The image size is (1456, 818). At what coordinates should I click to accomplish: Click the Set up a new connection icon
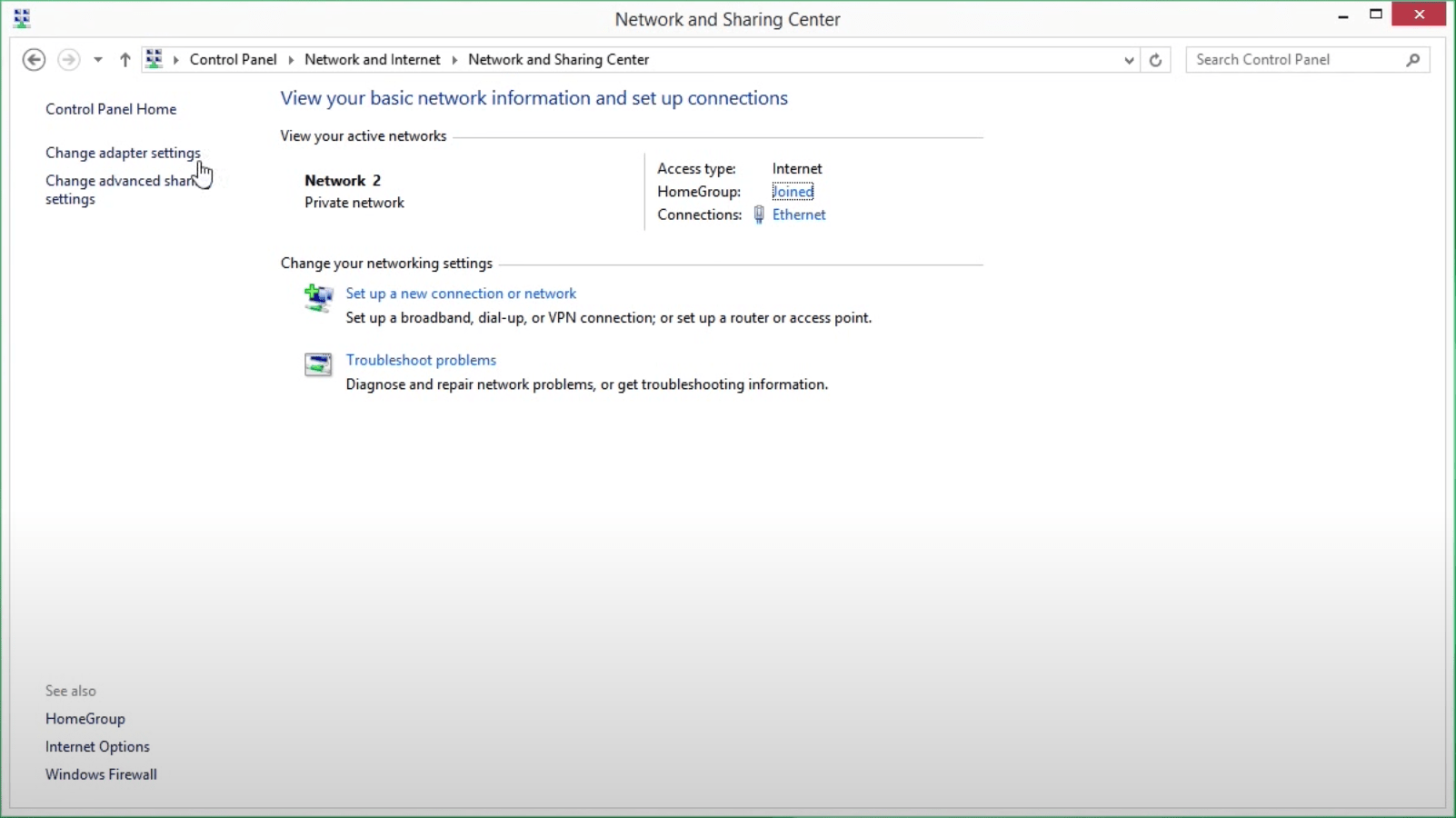[317, 298]
